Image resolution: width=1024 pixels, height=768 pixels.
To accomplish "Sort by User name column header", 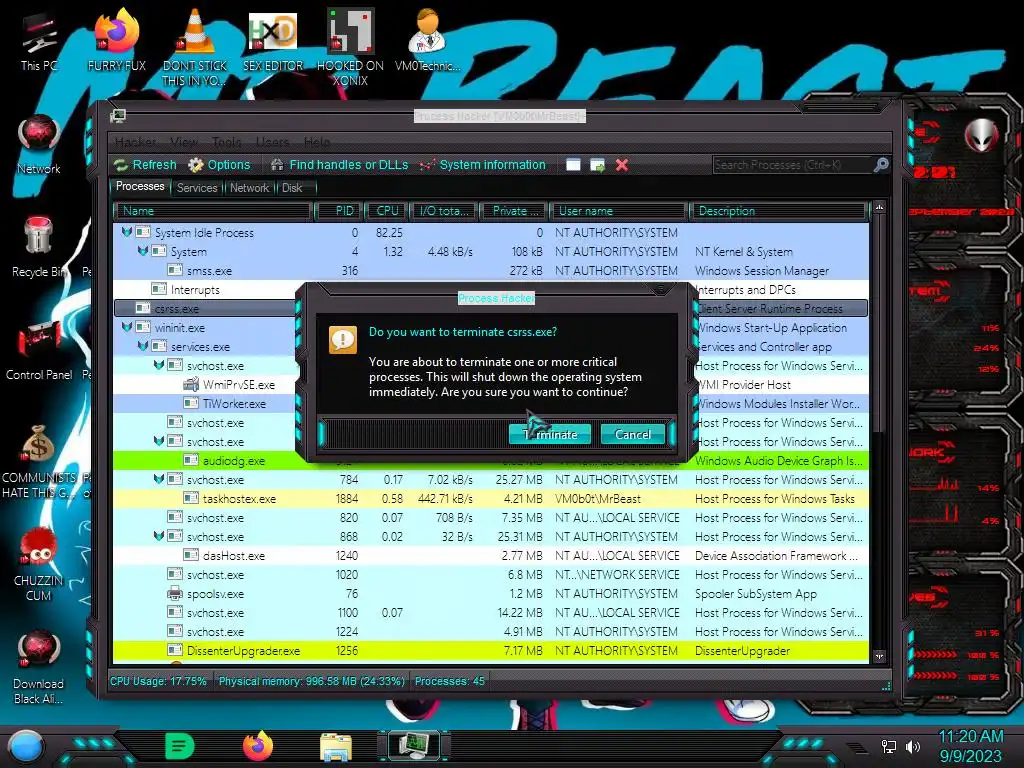I will tap(618, 211).
